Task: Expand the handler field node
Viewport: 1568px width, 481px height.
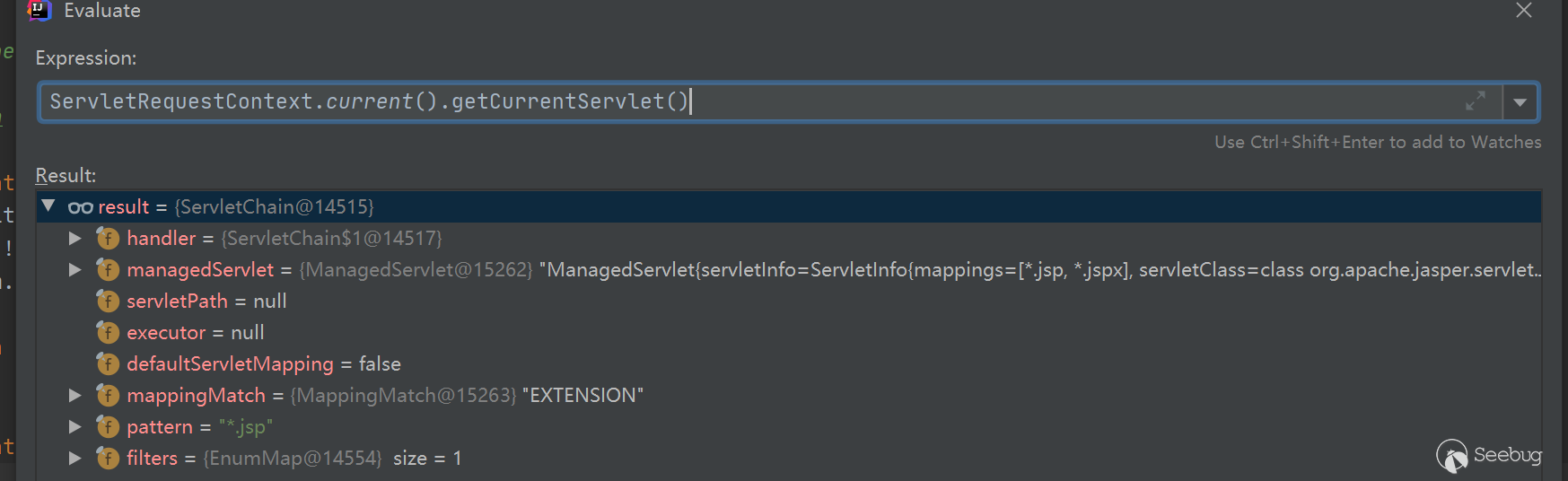Action: [75, 238]
